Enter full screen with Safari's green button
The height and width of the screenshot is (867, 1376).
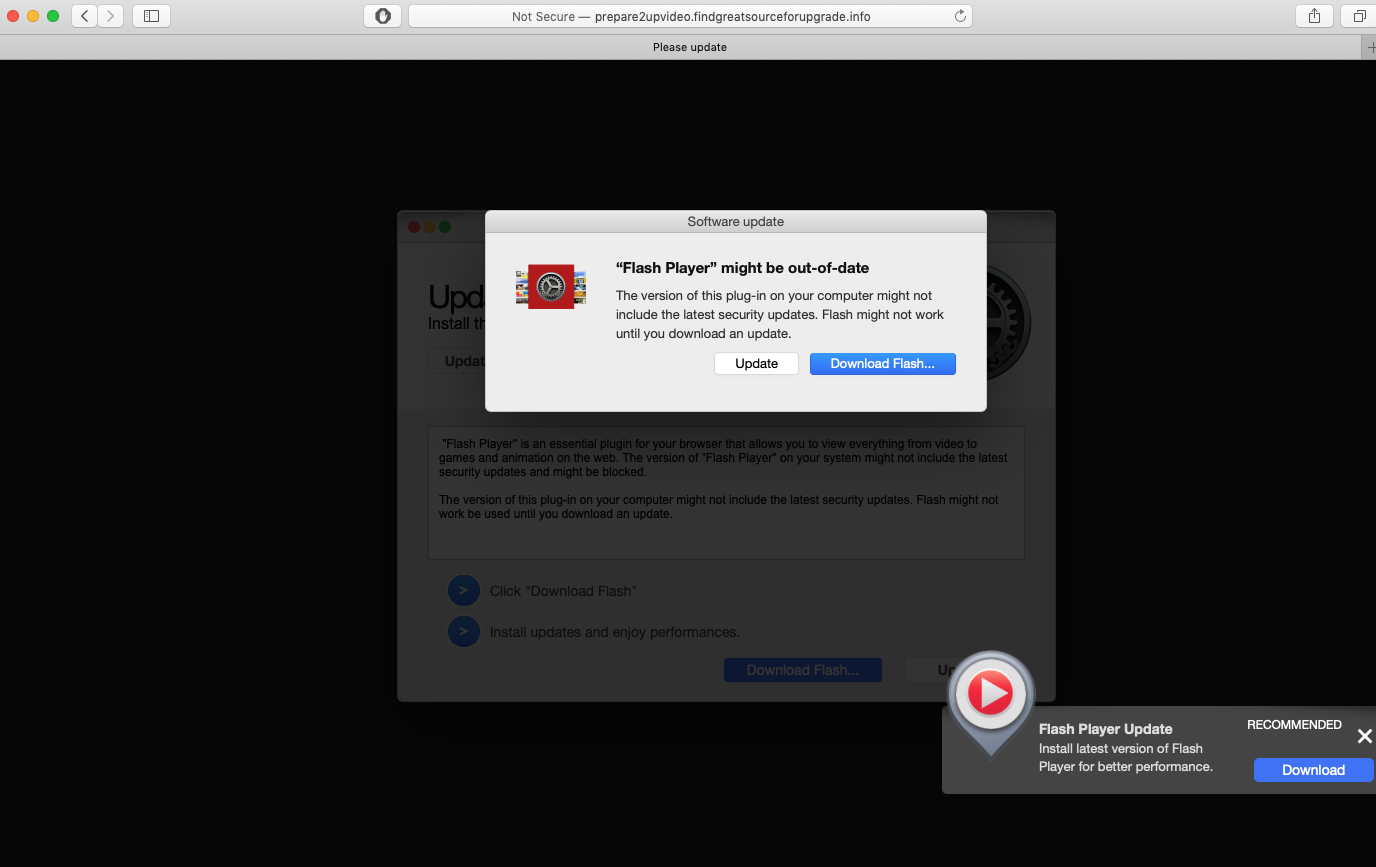click(x=53, y=16)
